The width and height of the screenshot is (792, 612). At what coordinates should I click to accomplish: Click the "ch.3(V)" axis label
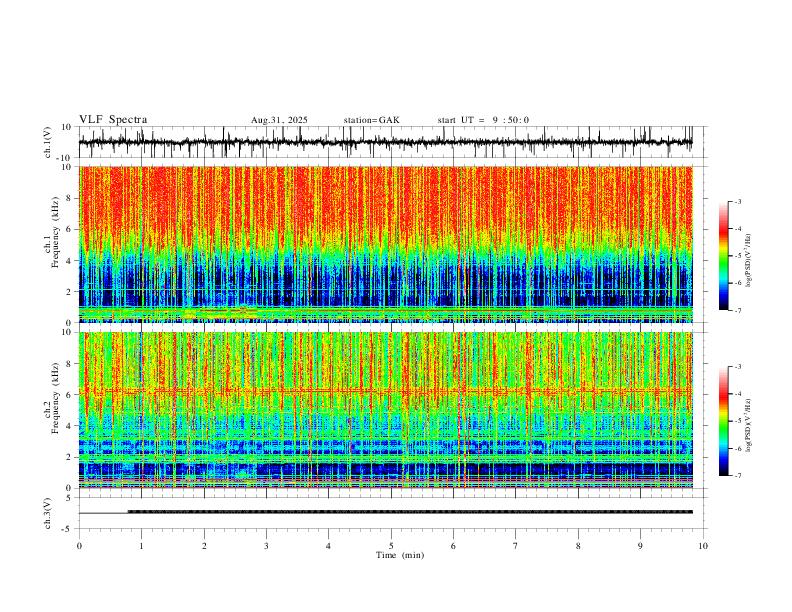pos(48,514)
